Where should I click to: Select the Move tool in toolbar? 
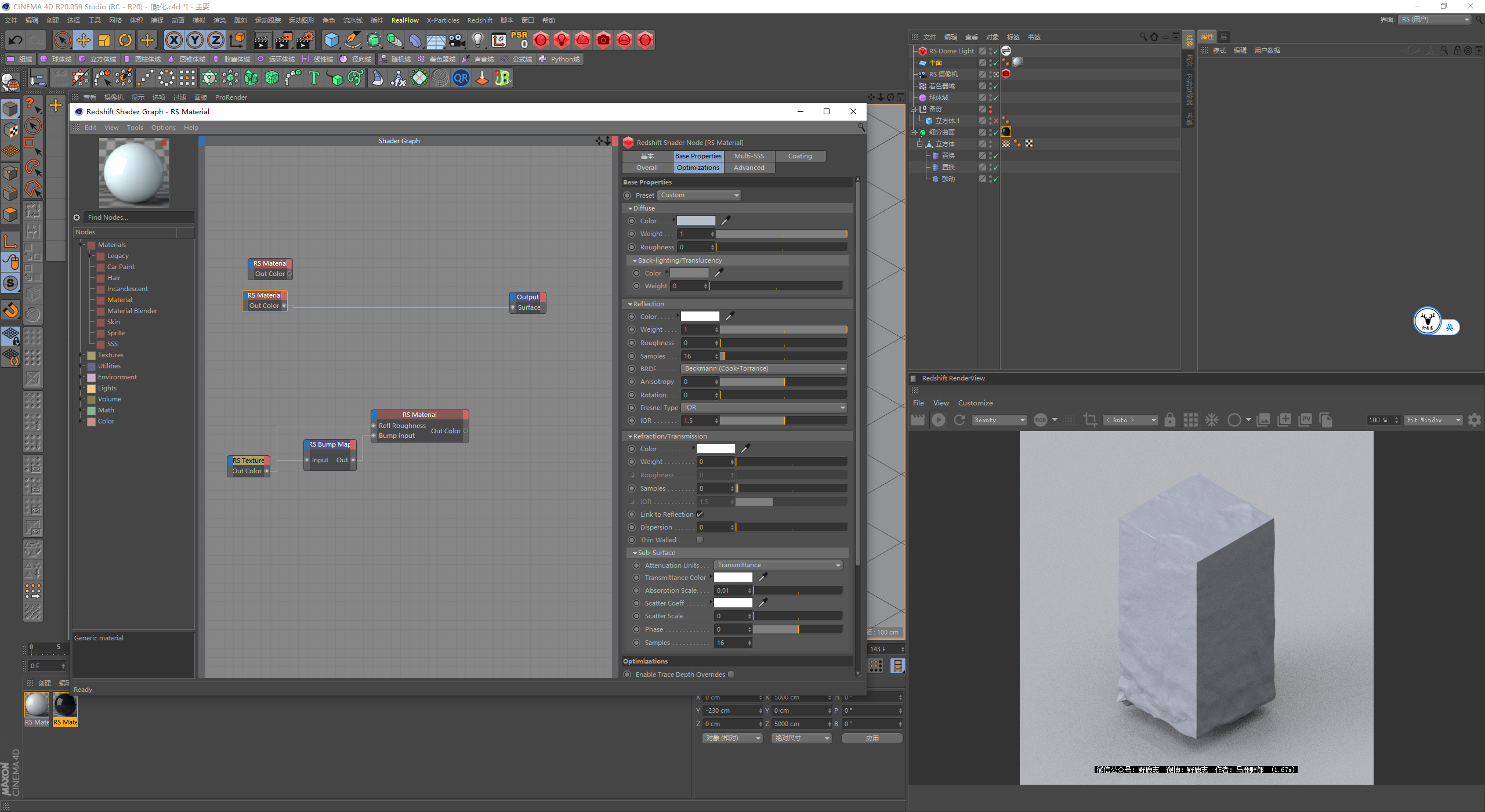coord(87,40)
